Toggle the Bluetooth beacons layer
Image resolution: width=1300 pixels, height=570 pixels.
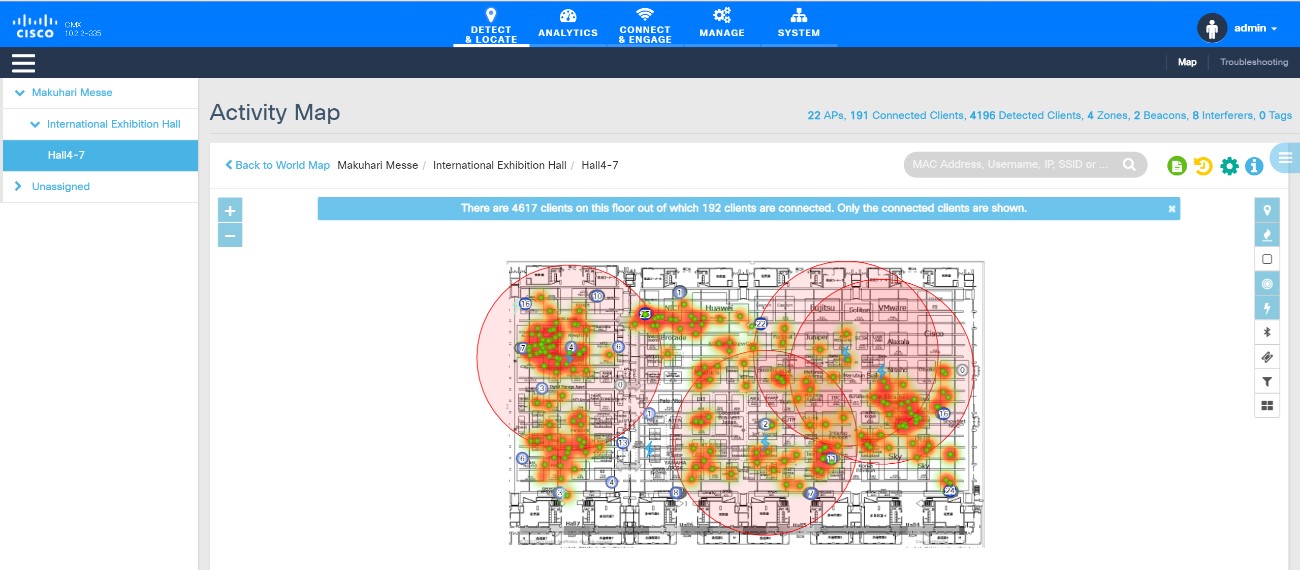click(x=1267, y=332)
